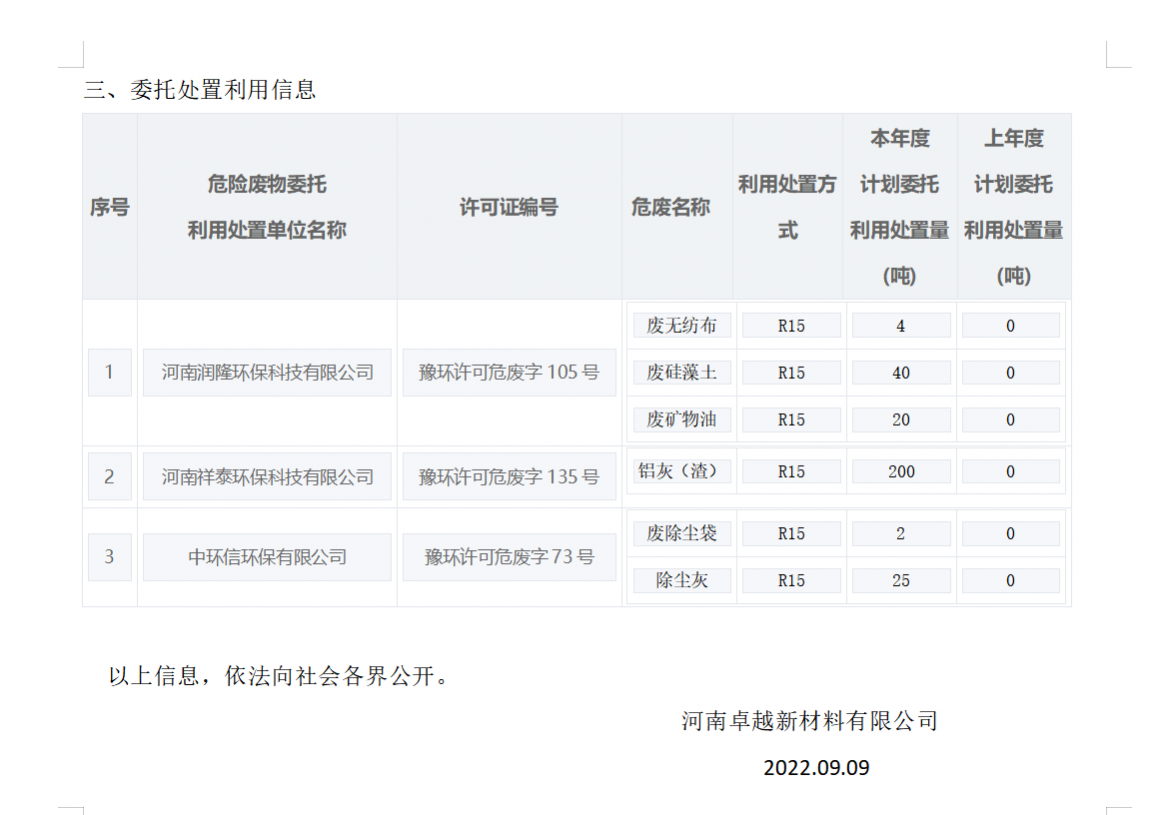The image size is (1173, 815).
Task: Click the "河南润隆环保科技有限公司" cell
Action: 267,372
